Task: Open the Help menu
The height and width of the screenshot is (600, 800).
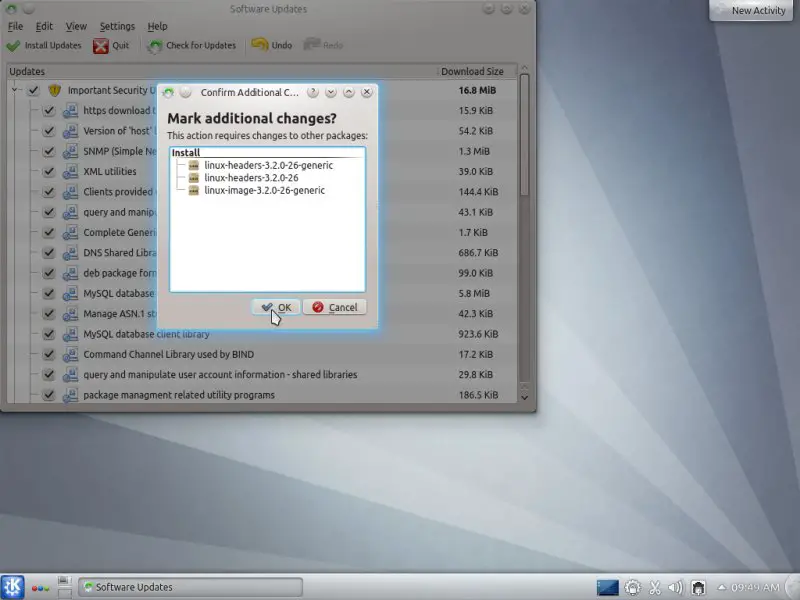Action: pyautogui.click(x=157, y=27)
